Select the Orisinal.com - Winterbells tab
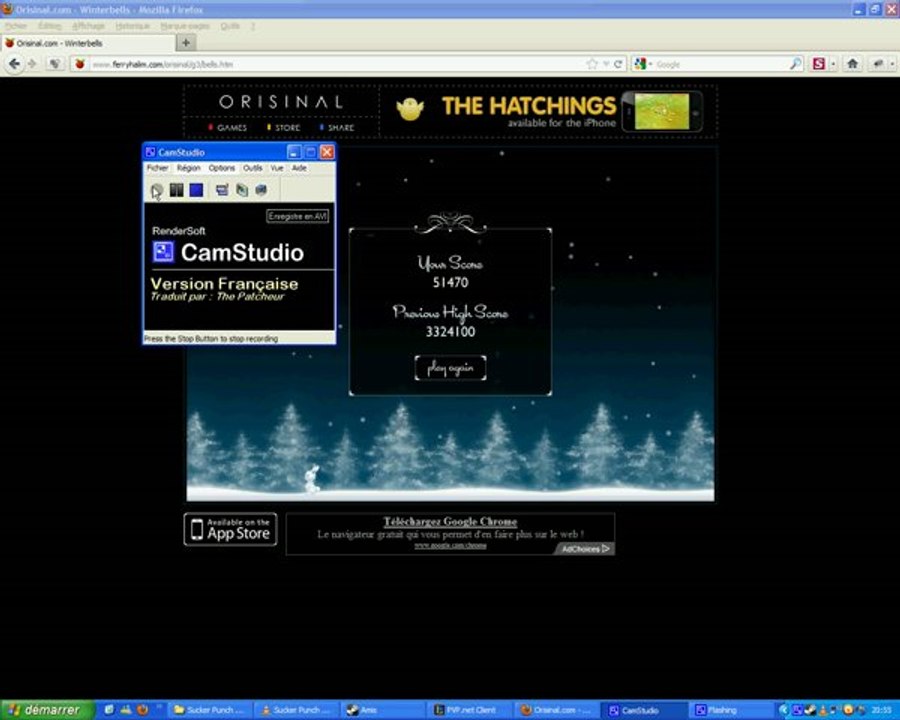 point(88,43)
